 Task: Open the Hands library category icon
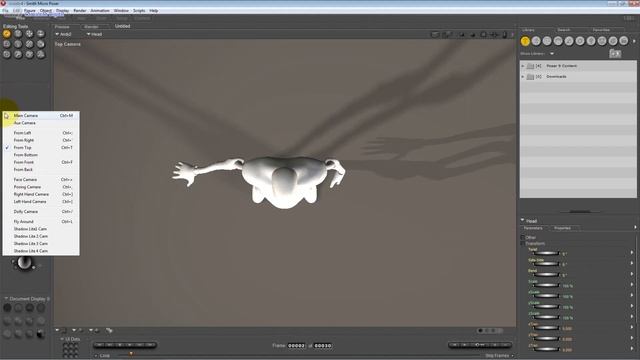point(569,41)
